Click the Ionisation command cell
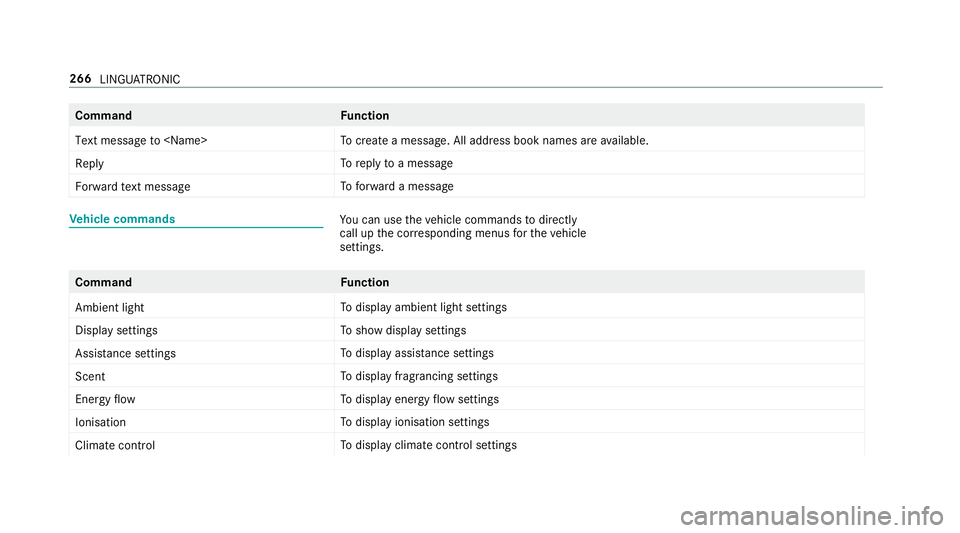960x533 pixels. pyautogui.click(x=100, y=422)
